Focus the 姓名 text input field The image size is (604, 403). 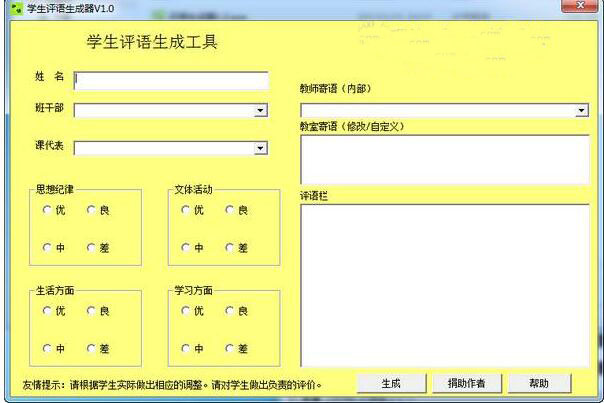pos(171,80)
